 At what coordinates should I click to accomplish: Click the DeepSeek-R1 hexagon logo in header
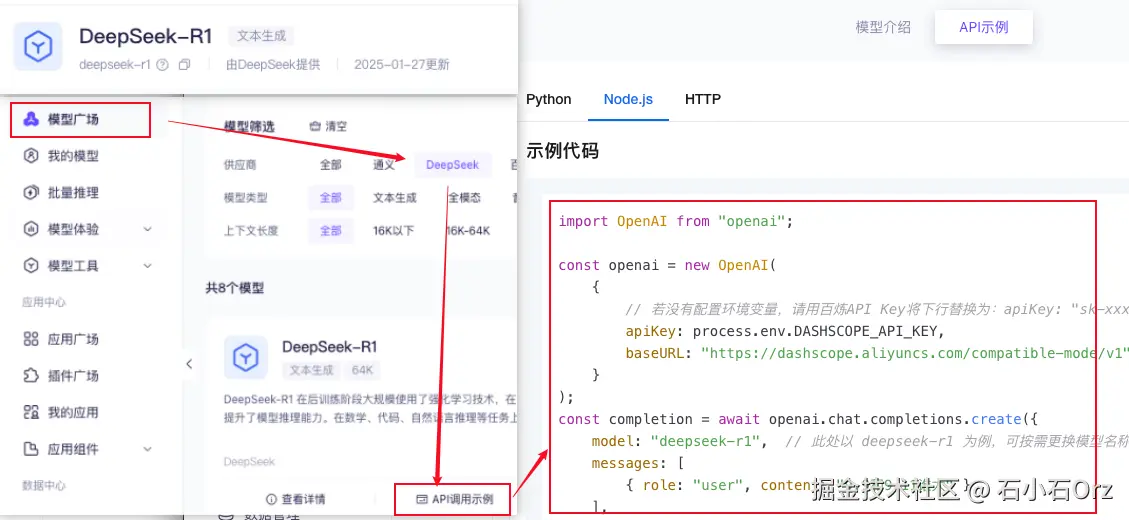(x=38, y=47)
